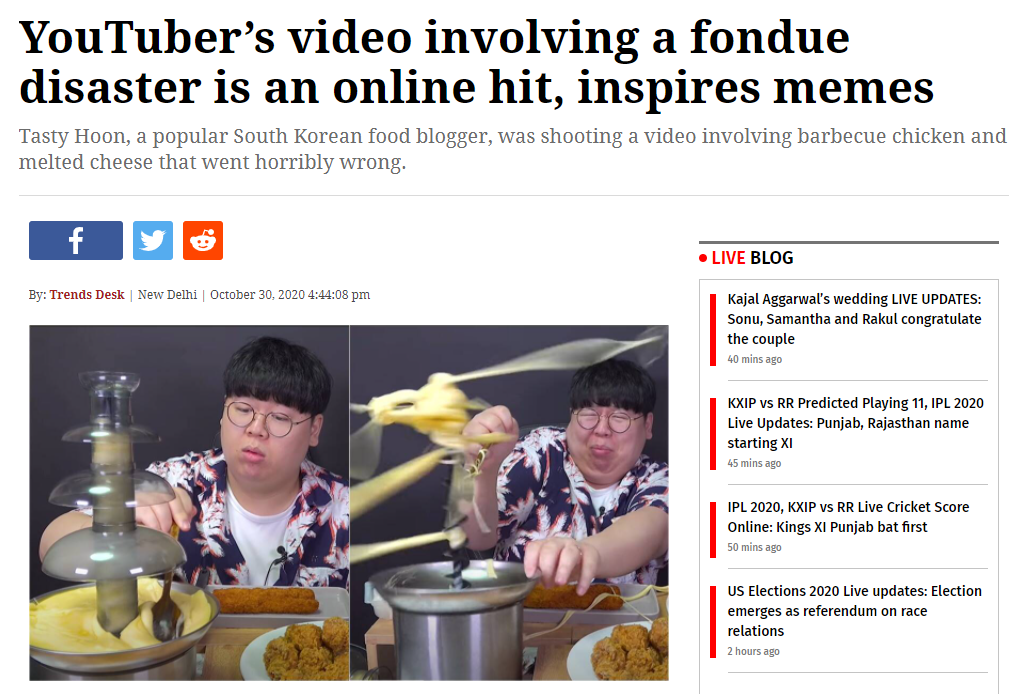Open the Trends Desk author link
Viewport: 1025px width, 694px height.
click(87, 295)
